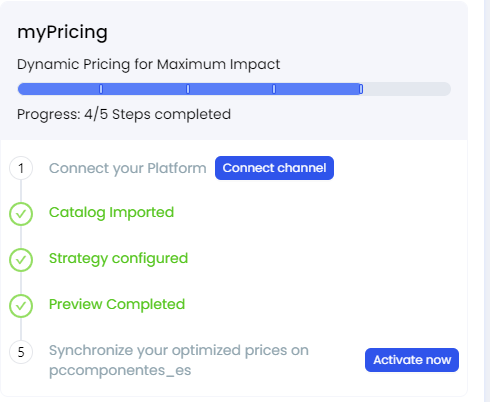Click the first progress bar segment marker
Image resolution: width=490 pixels, height=402 pixels.
coord(101,89)
